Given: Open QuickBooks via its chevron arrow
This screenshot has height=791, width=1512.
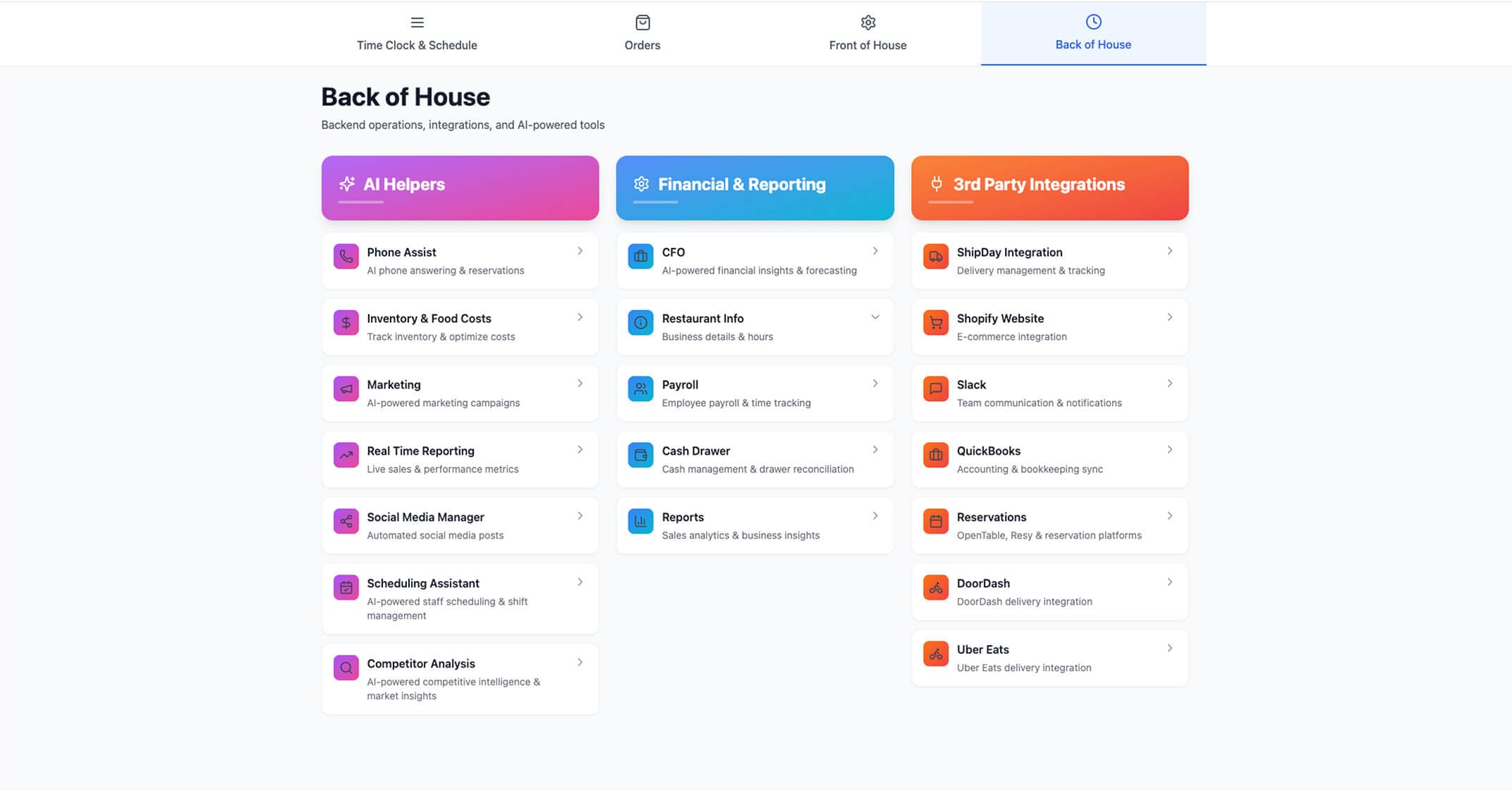Looking at the screenshot, I should [1169, 449].
